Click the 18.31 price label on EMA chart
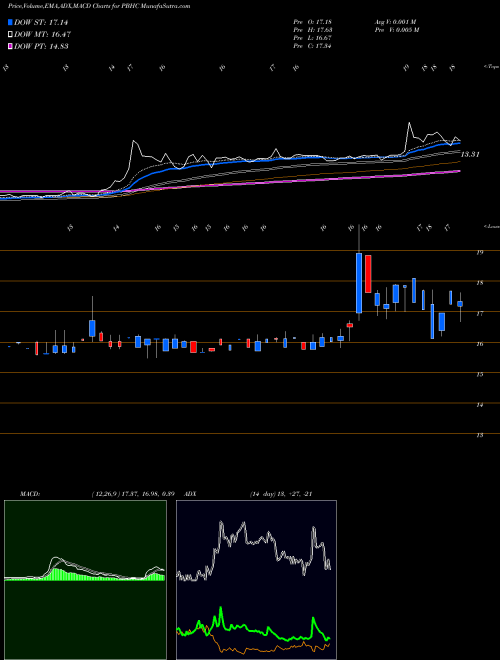The width and height of the screenshot is (500, 660). tap(470, 154)
